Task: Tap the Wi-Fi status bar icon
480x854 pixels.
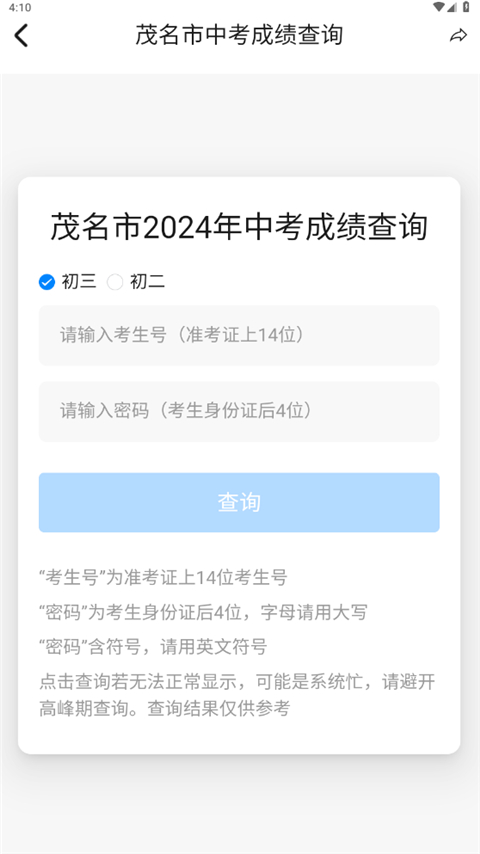Action: (x=439, y=7)
